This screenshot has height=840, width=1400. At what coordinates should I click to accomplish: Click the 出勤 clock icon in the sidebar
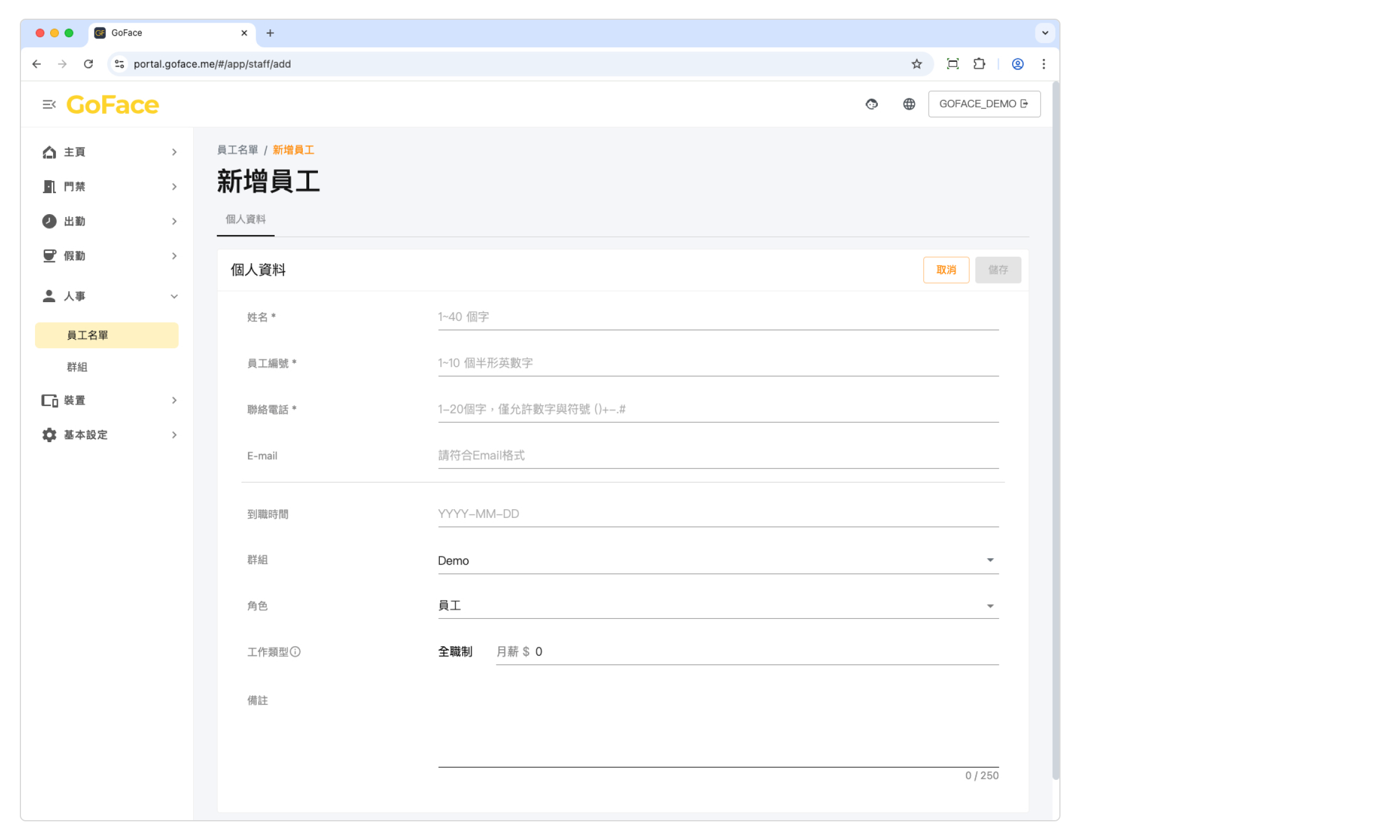pyautogui.click(x=50, y=221)
